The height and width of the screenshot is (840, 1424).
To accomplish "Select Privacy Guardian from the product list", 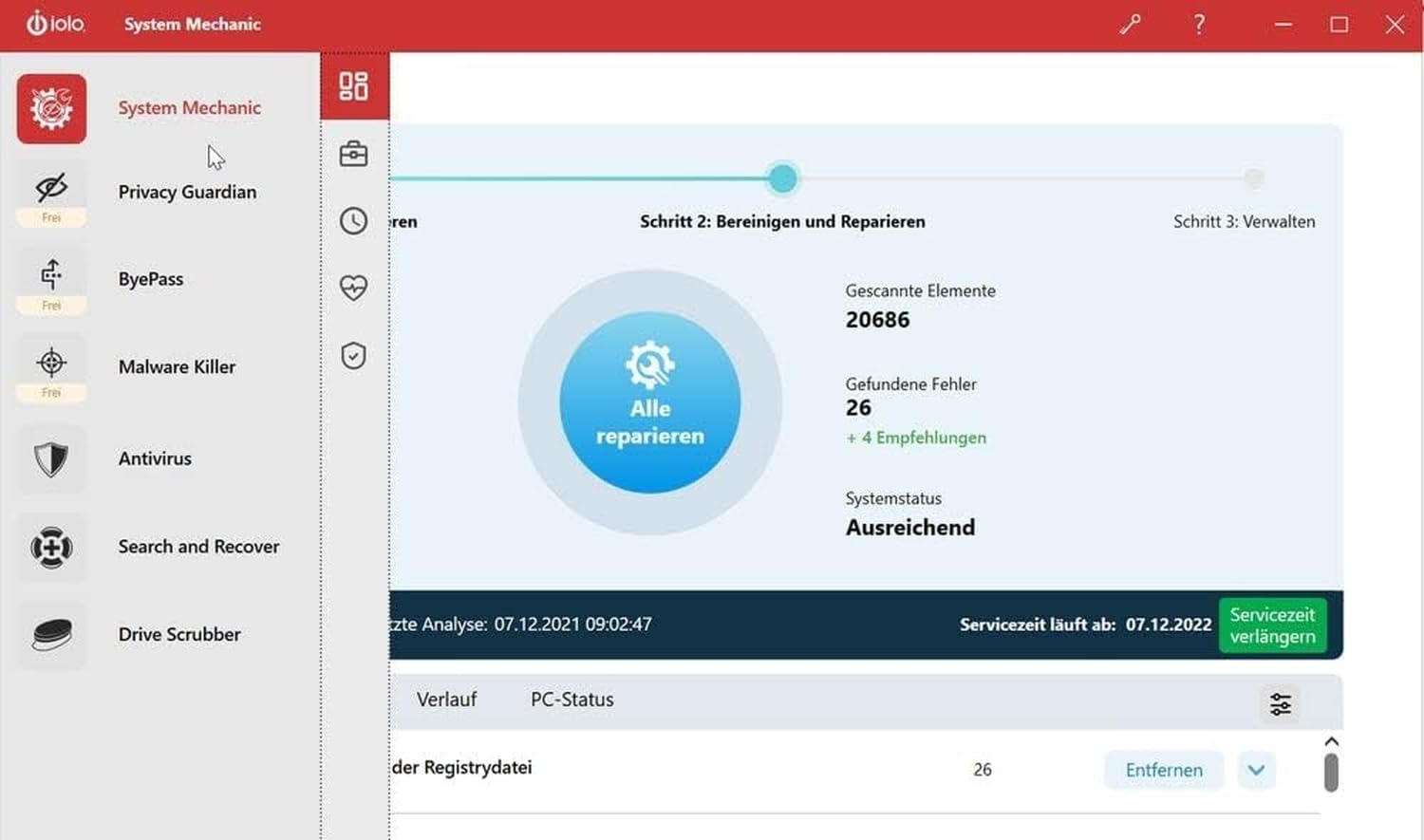I will coord(188,192).
